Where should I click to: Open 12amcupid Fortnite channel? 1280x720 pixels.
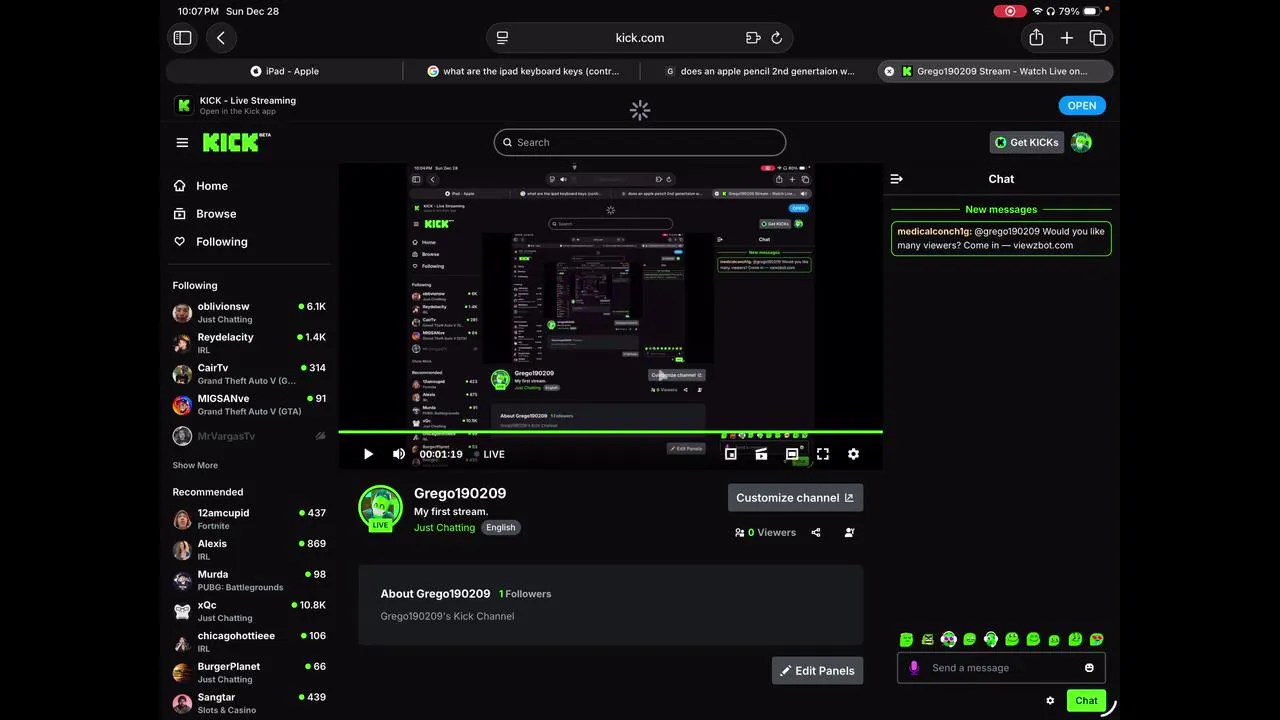coord(249,519)
